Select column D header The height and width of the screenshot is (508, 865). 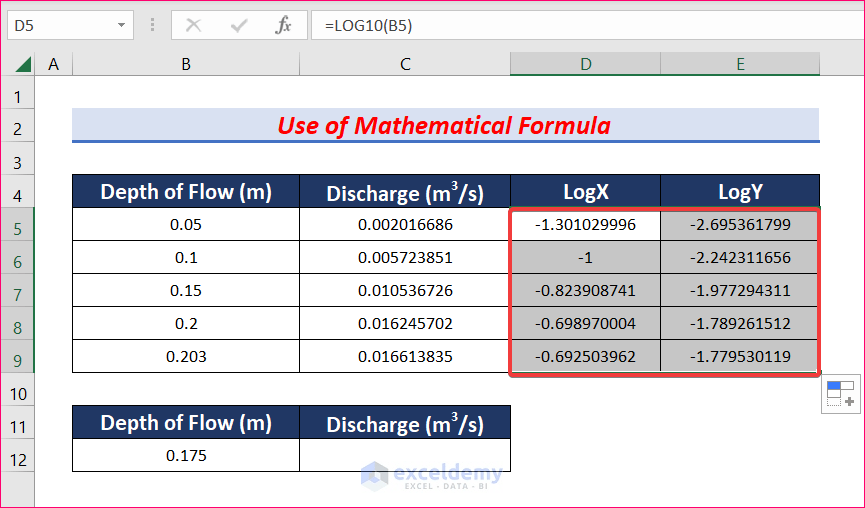[x=585, y=65]
